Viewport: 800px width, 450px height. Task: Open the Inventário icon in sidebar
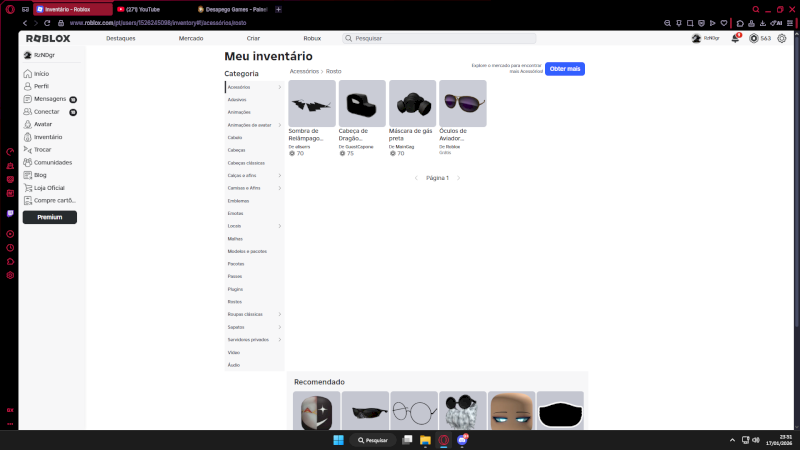click(28, 137)
